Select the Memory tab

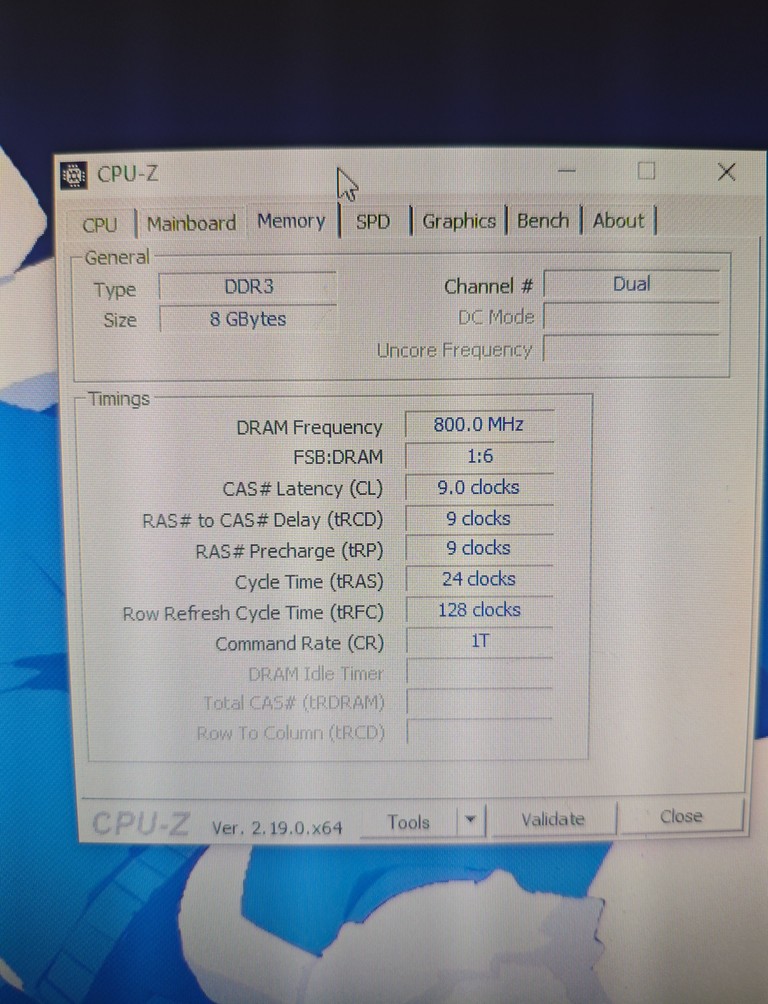(x=291, y=221)
